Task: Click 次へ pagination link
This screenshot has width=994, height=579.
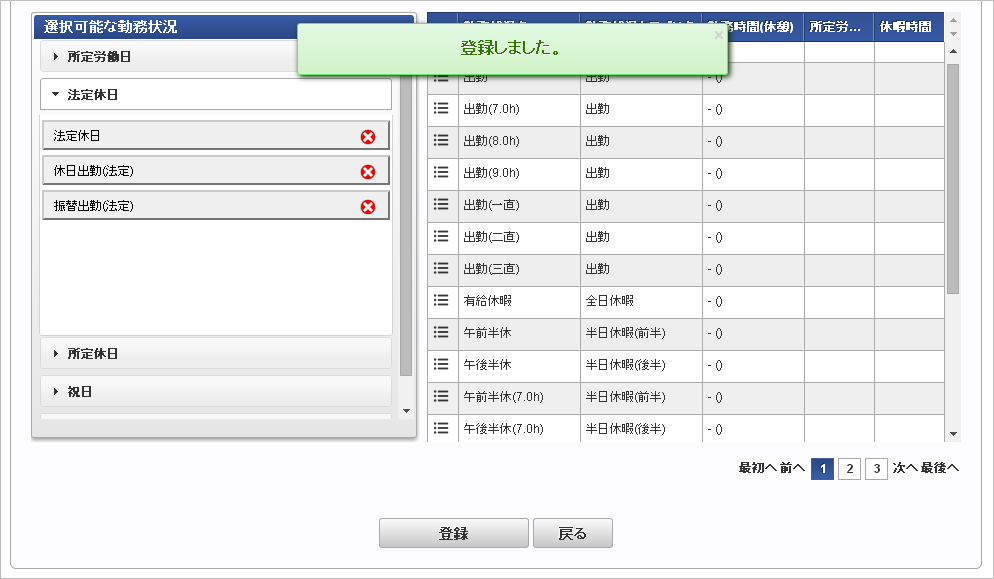Action: point(905,468)
